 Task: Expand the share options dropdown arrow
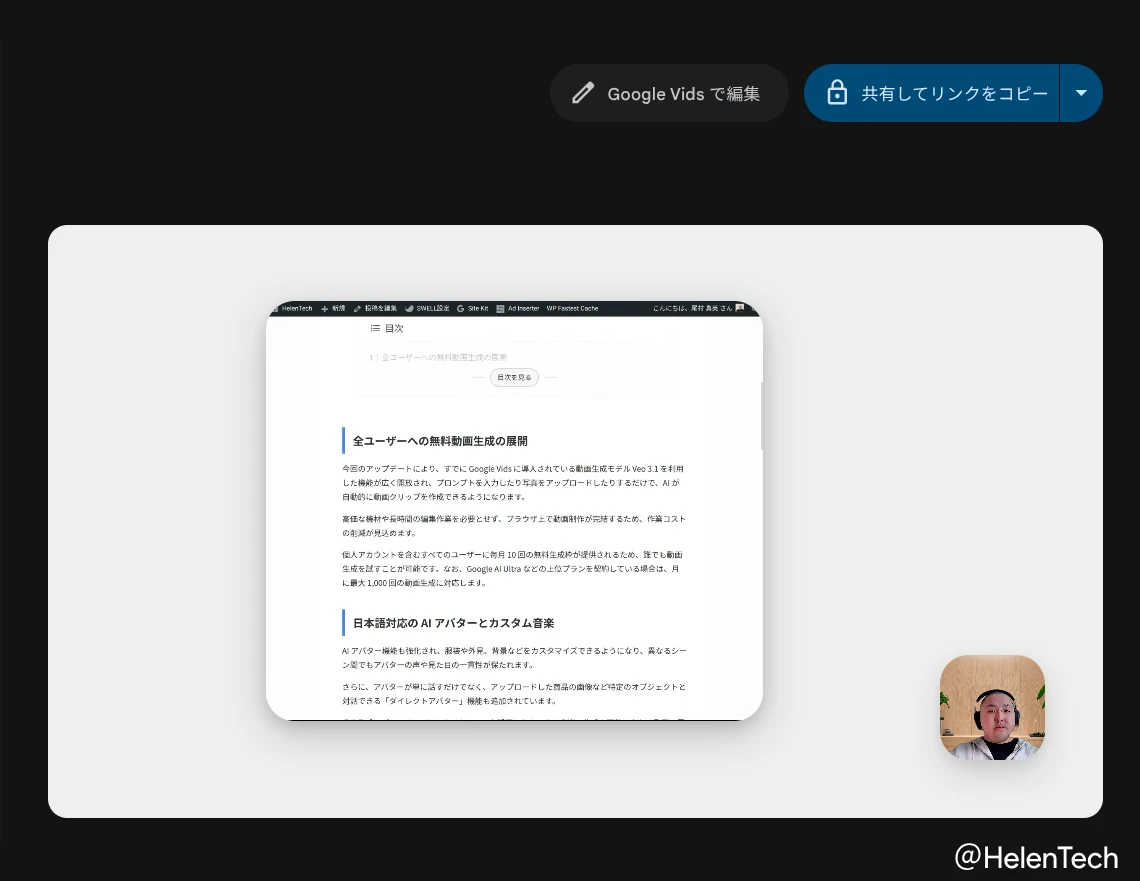click(x=1081, y=93)
